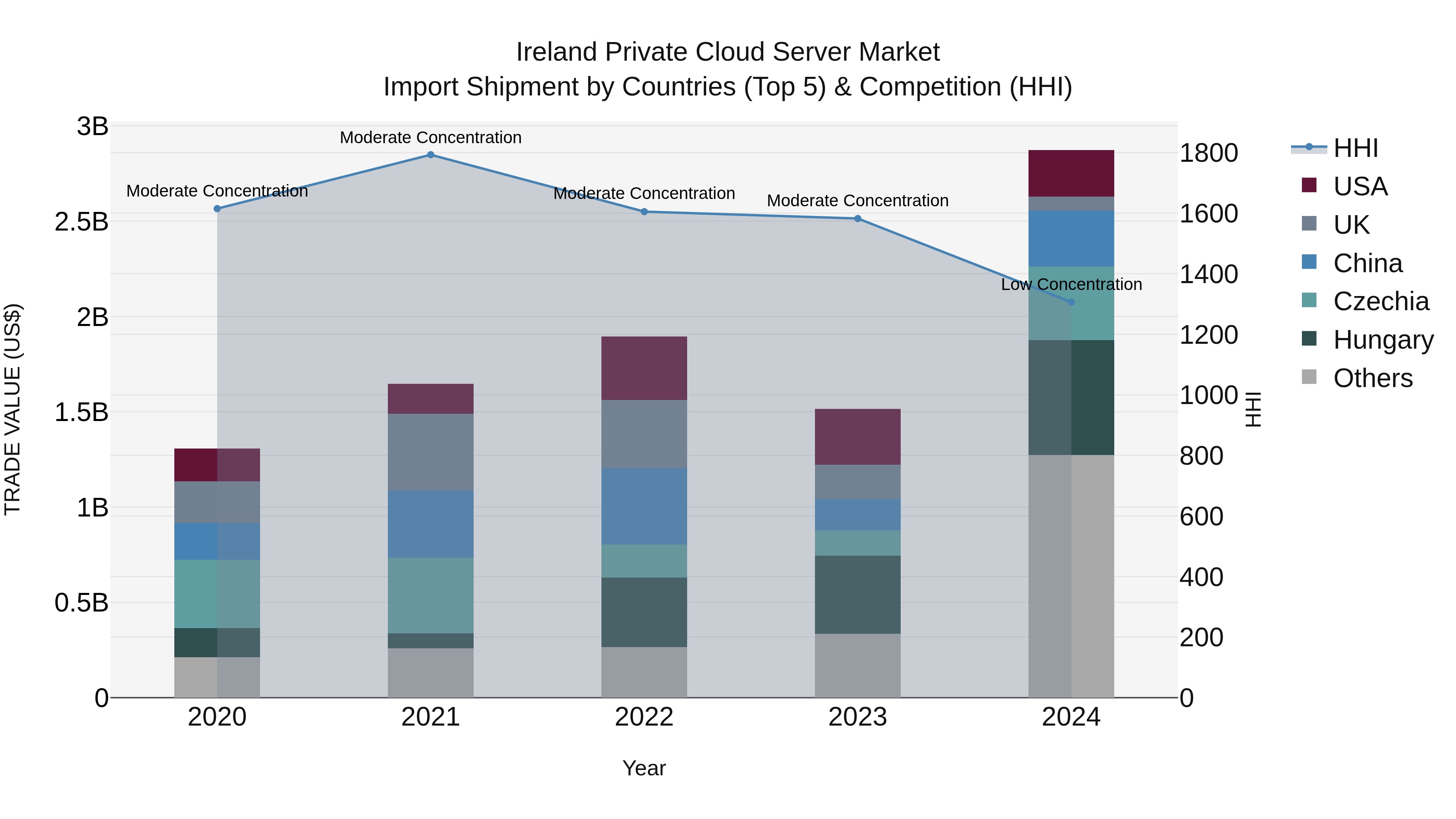Screen dimensions: 1456x819
Task: Click the '2.5B' left axis tick
Action: tap(81, 222)
